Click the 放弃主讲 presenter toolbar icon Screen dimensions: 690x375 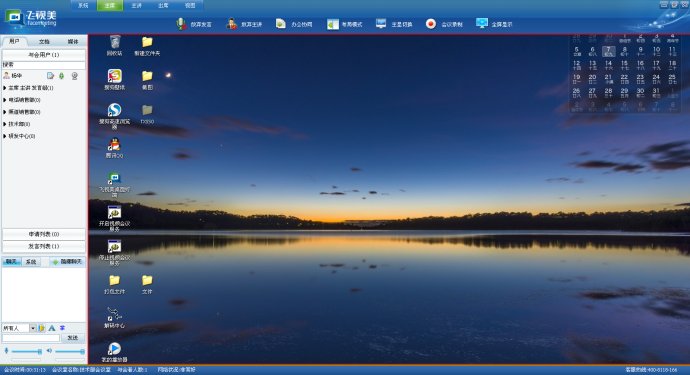click(x=231, y=24)
